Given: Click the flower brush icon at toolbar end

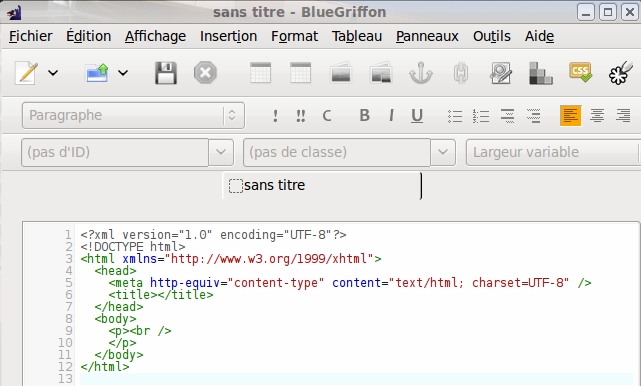Looking at the screenshot, I should click(621, 73).
